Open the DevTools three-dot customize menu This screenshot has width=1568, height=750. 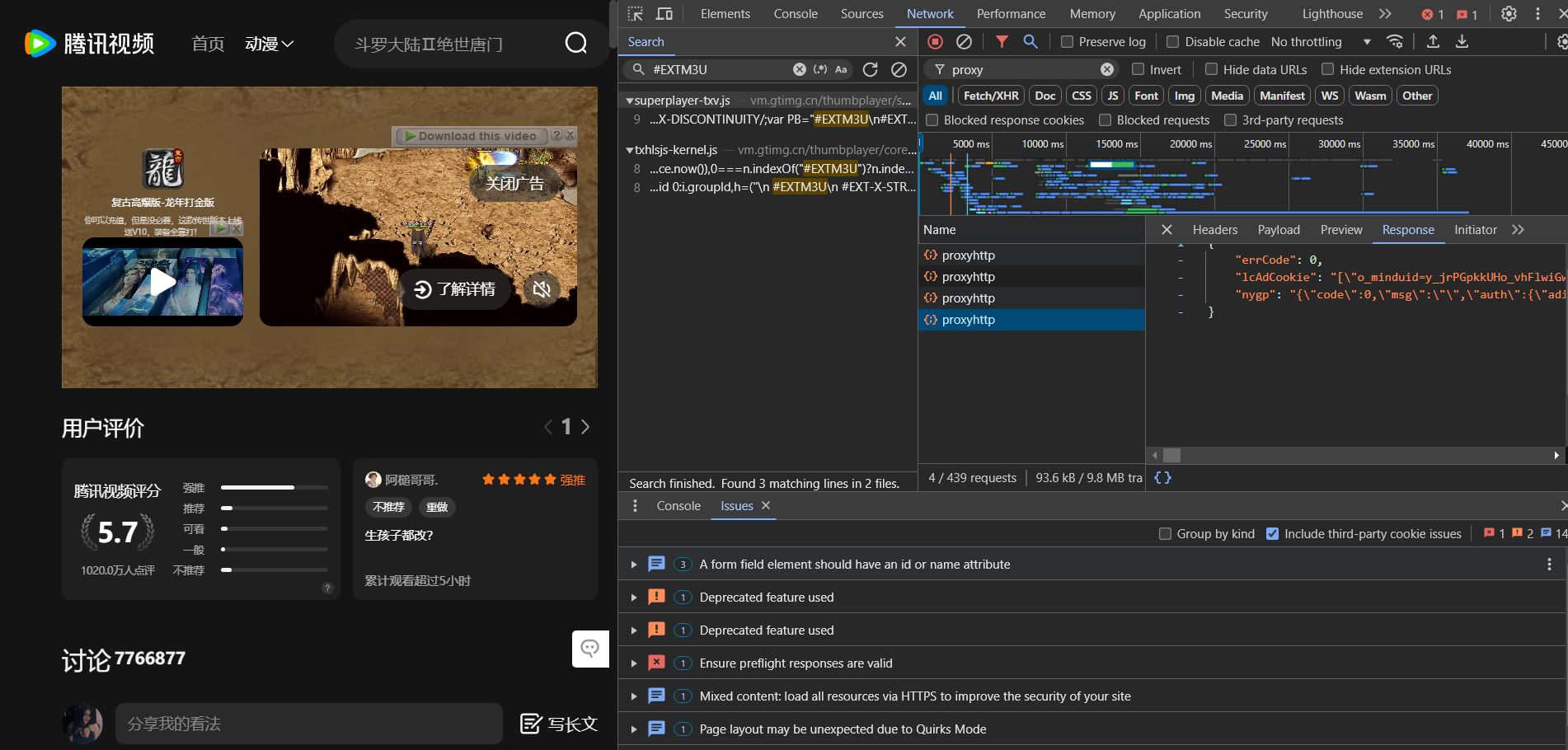point(1537,14)
